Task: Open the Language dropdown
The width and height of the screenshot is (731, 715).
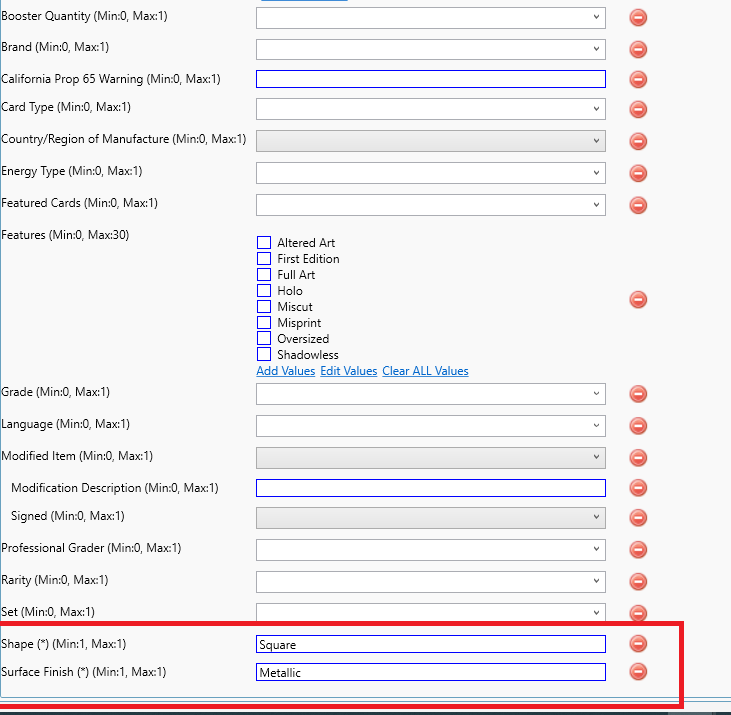Action: click(x=431, y=426)
